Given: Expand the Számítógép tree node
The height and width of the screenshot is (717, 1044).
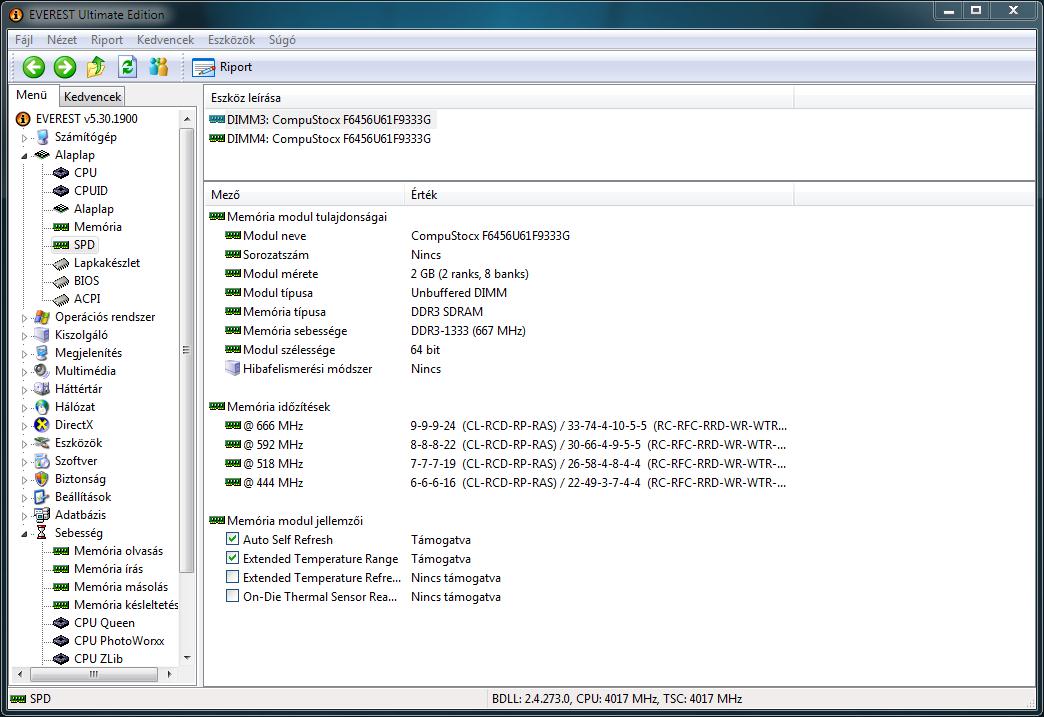Looking at the screenshot, I should [25, 138].
